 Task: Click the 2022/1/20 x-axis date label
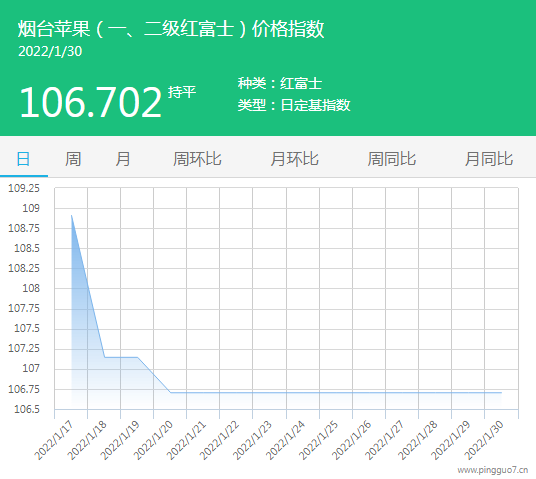click(153, 440)
